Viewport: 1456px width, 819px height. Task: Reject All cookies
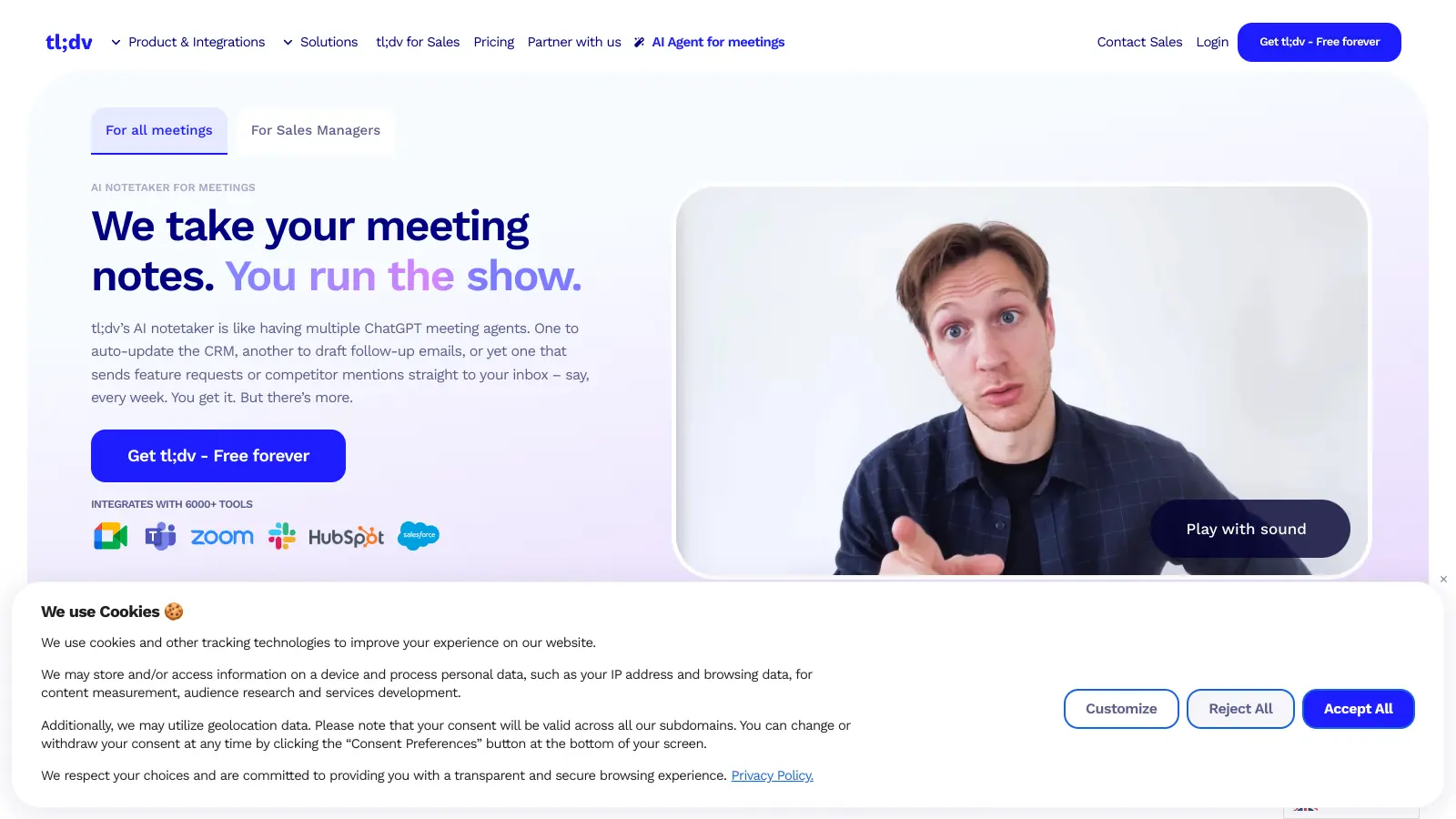[1240, 709]
